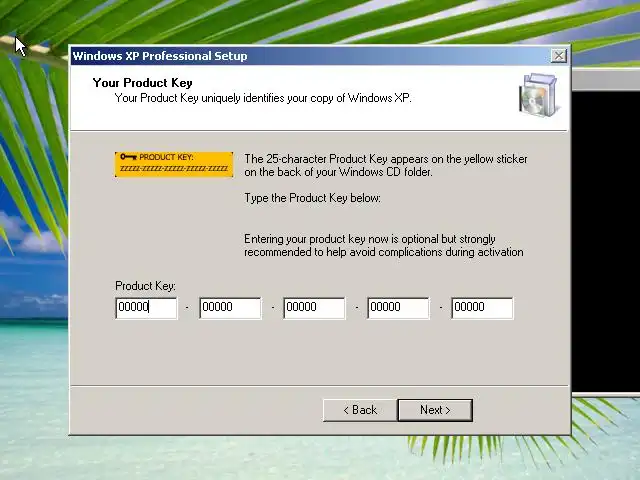Viewport: 640px width, 480px height.
Task: Click the 'uniquely identifies your copy' subtitle text
Action: 263,98
